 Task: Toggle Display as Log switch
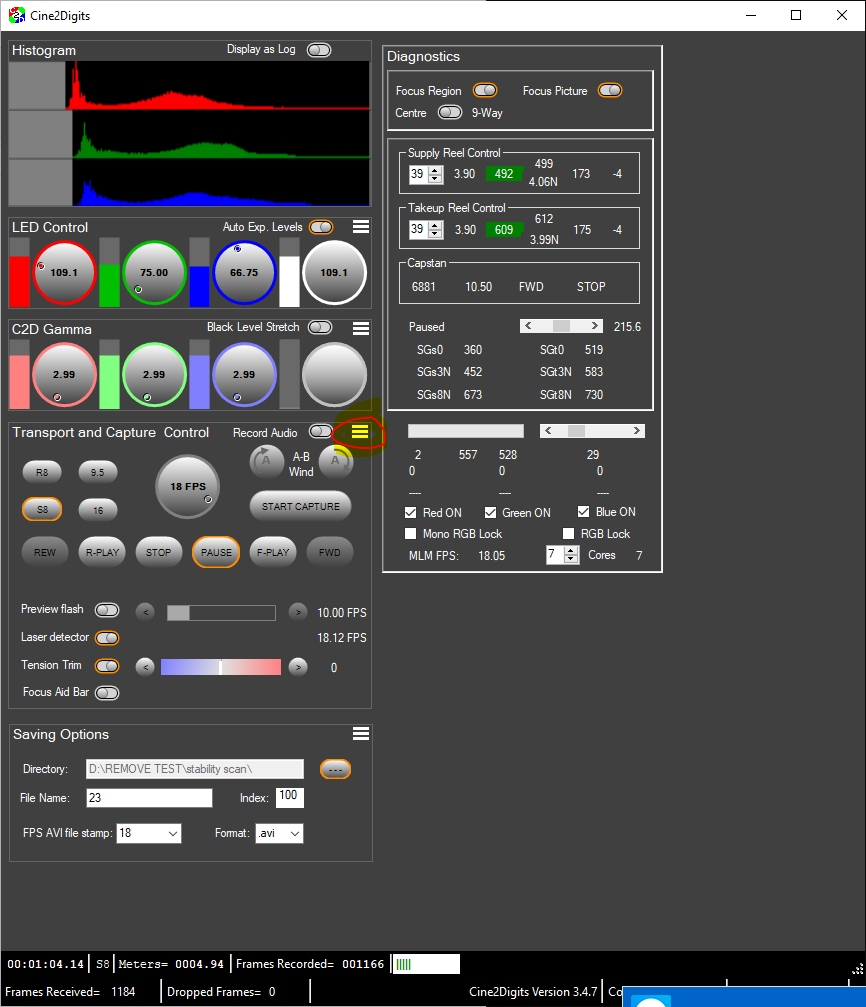319,50
